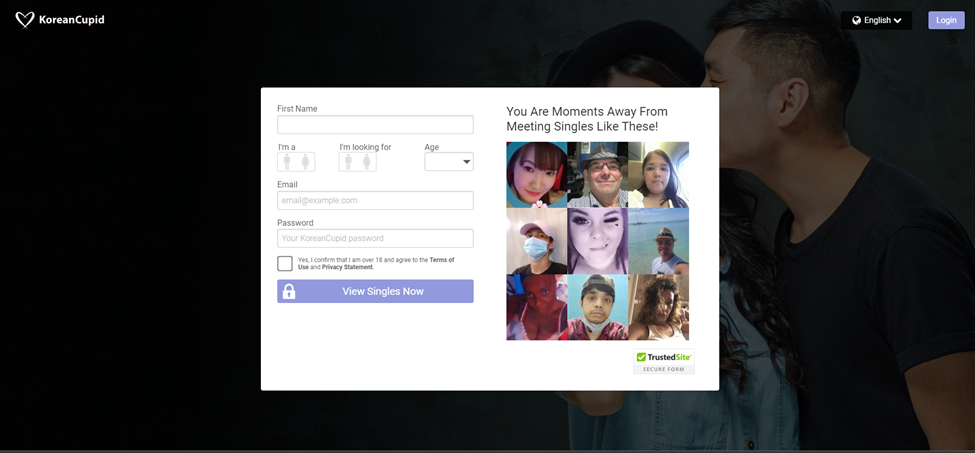The image size is (975, 453).
Task: Click the padlock icon on the signup button
Action: pyautogui.click(x=289, y=291)
